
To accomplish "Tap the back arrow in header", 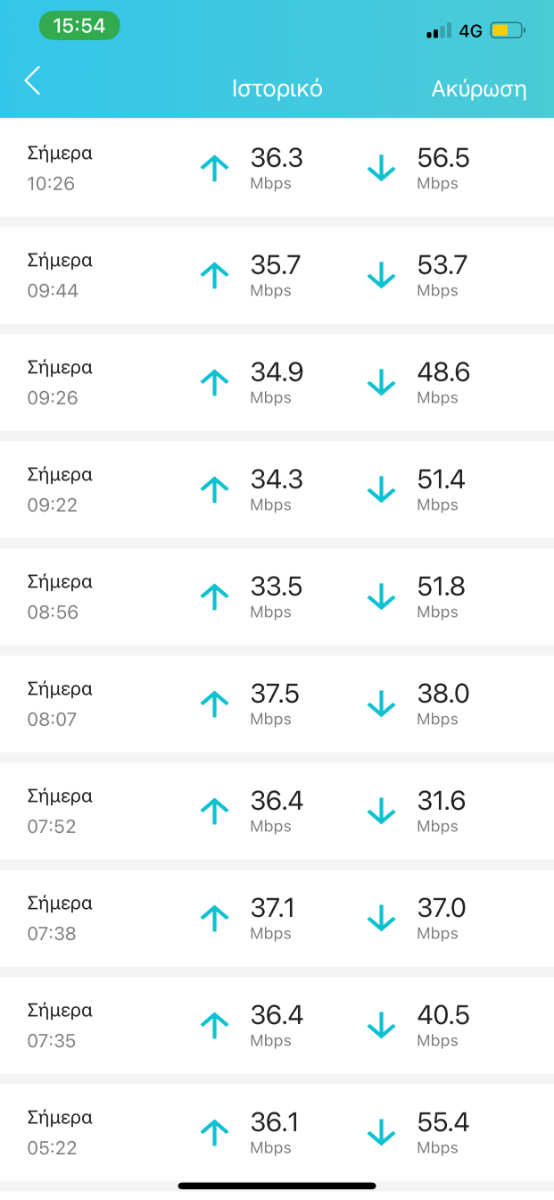I will (32, 81).
